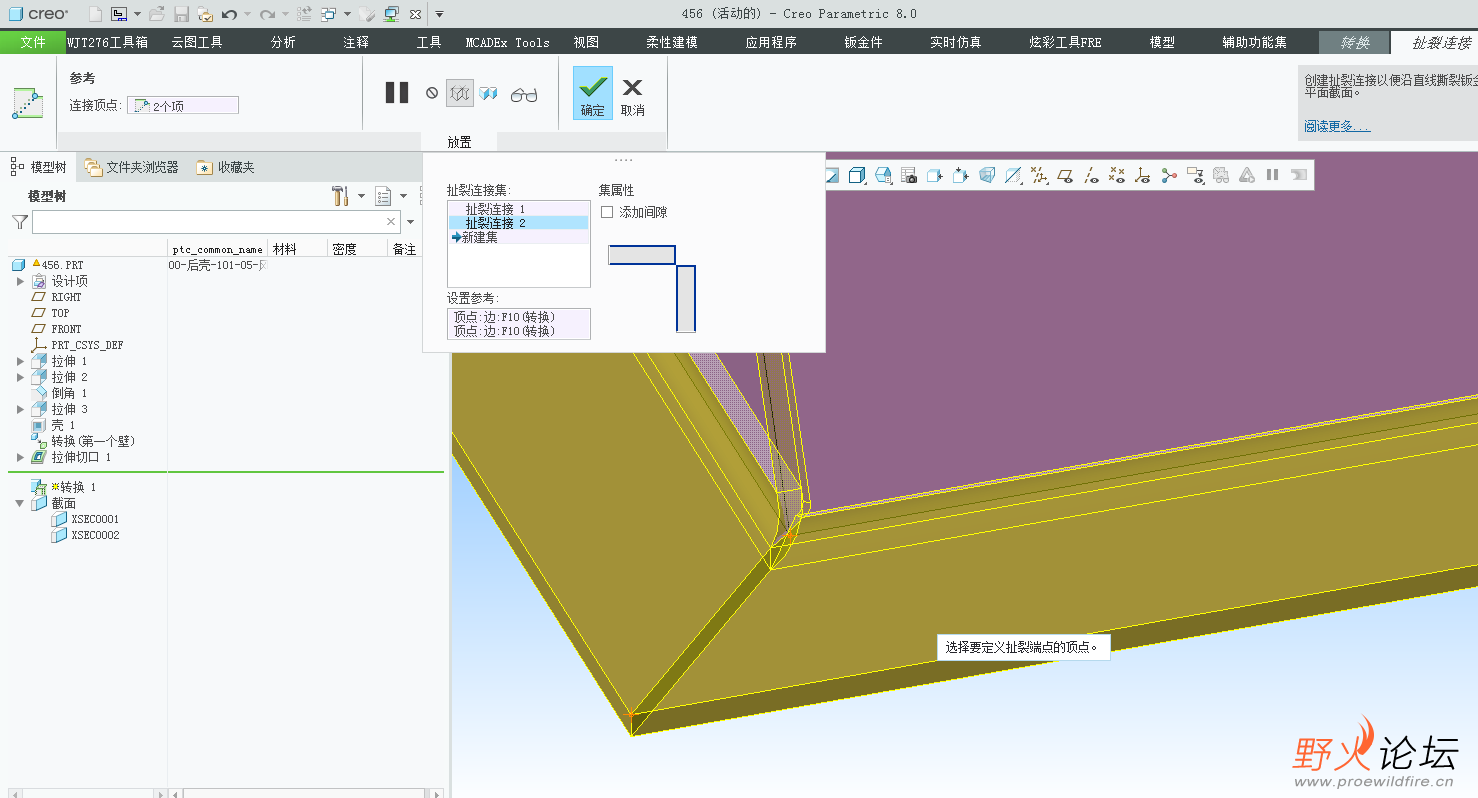Expand the 拉伸切口 1 node

tap(20, 457)
